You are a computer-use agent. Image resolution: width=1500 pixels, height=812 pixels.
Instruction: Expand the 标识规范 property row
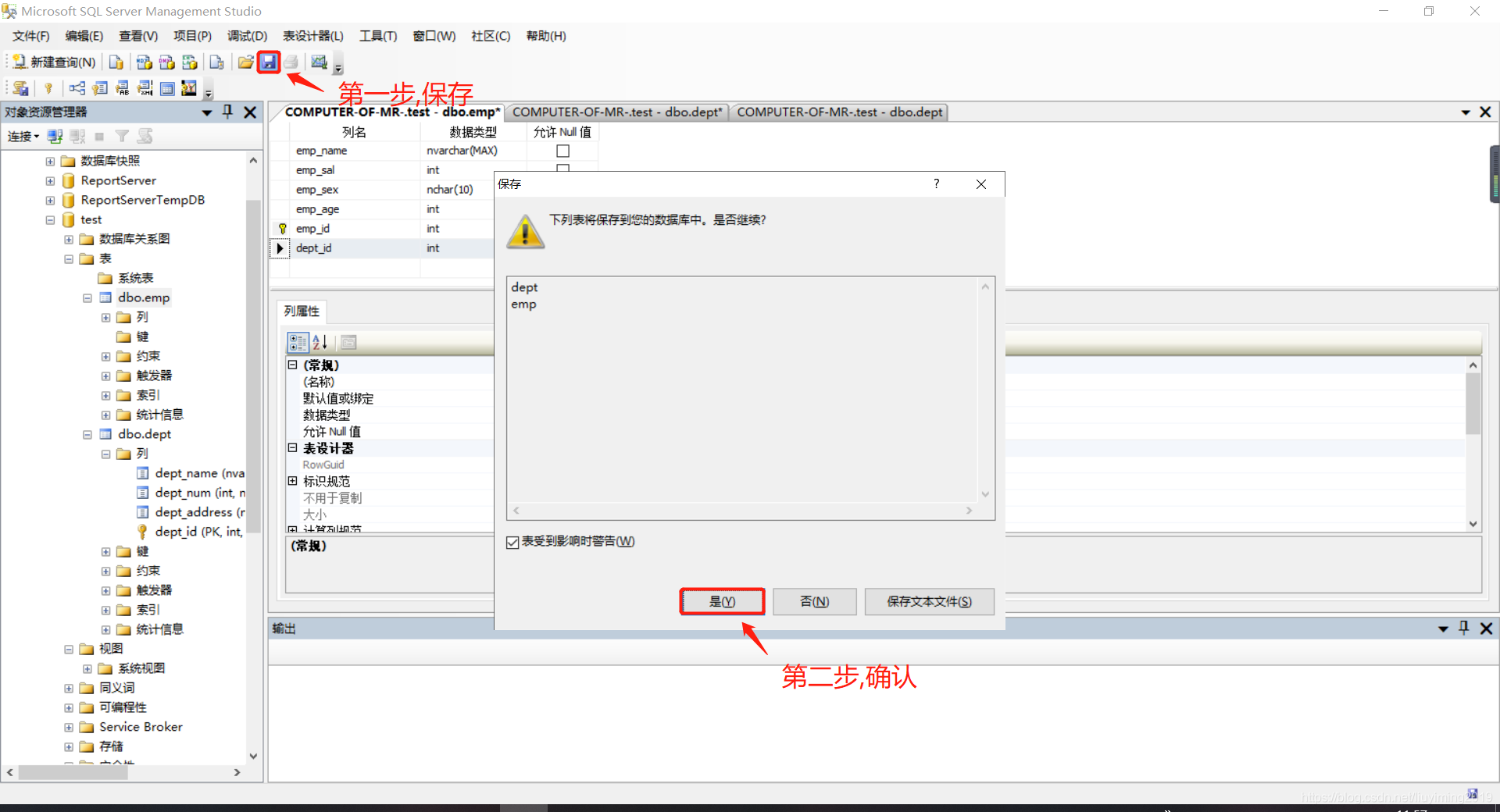coord(292,481)
